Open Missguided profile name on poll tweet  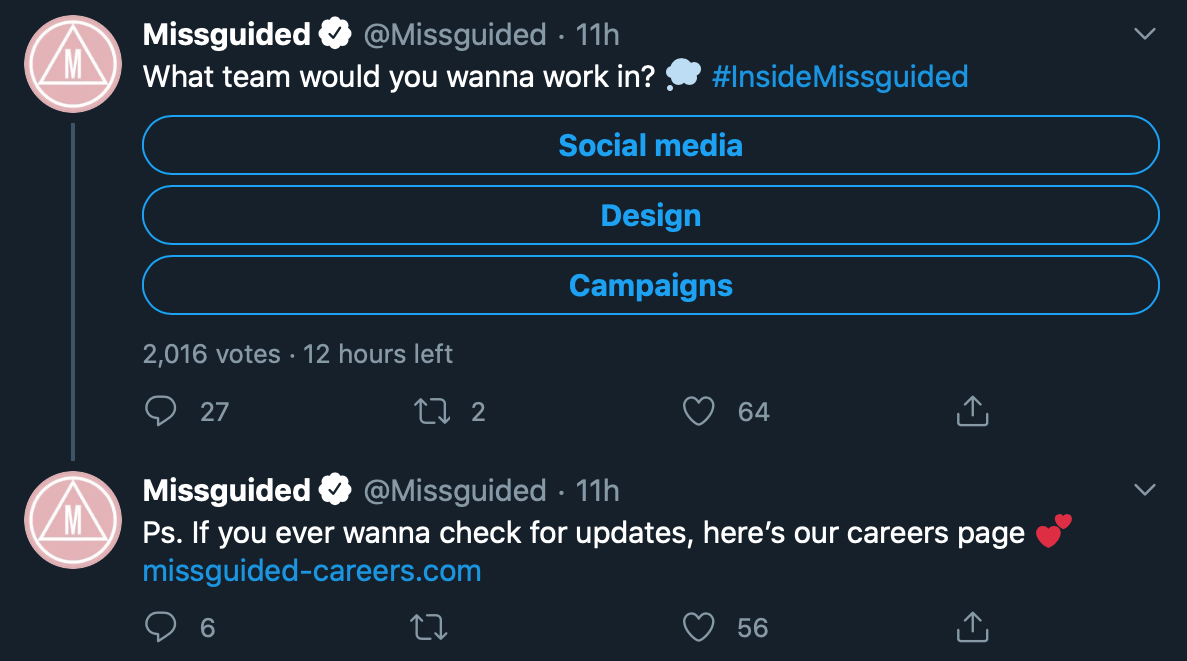pos(226,34)
